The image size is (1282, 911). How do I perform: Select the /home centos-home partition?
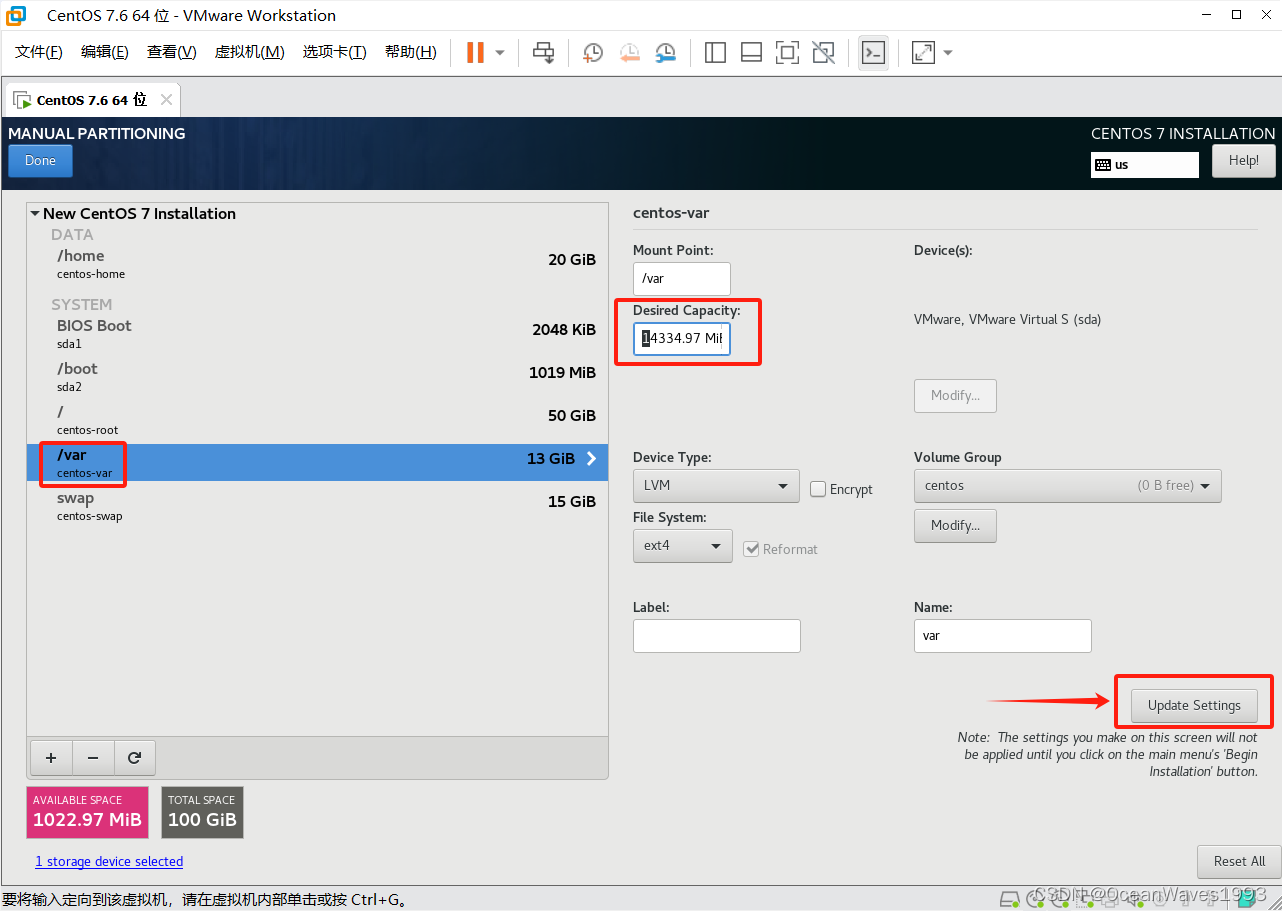(x=317, y=264)
